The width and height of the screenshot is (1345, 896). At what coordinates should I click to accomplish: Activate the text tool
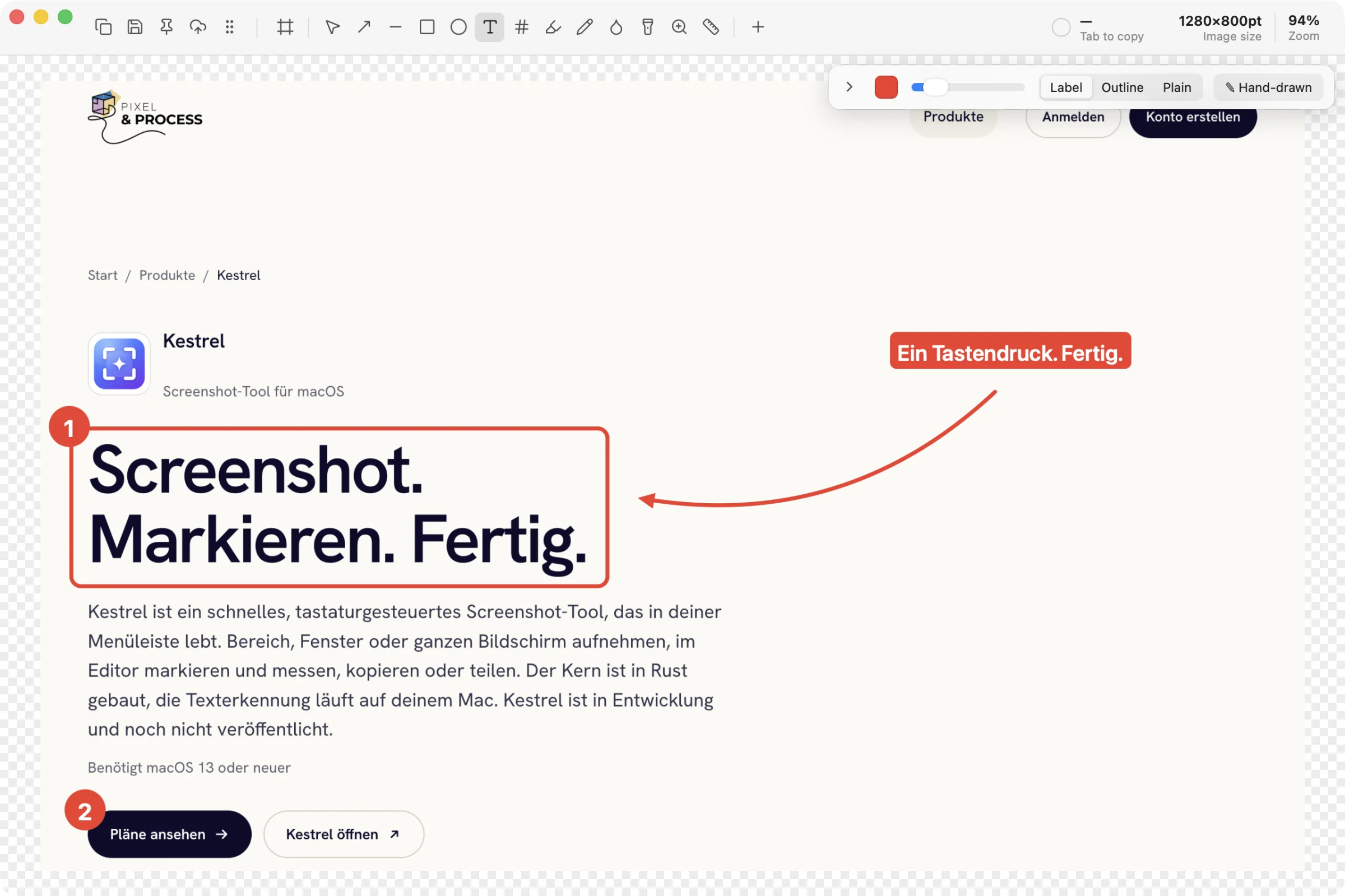(x=490, y=27)
